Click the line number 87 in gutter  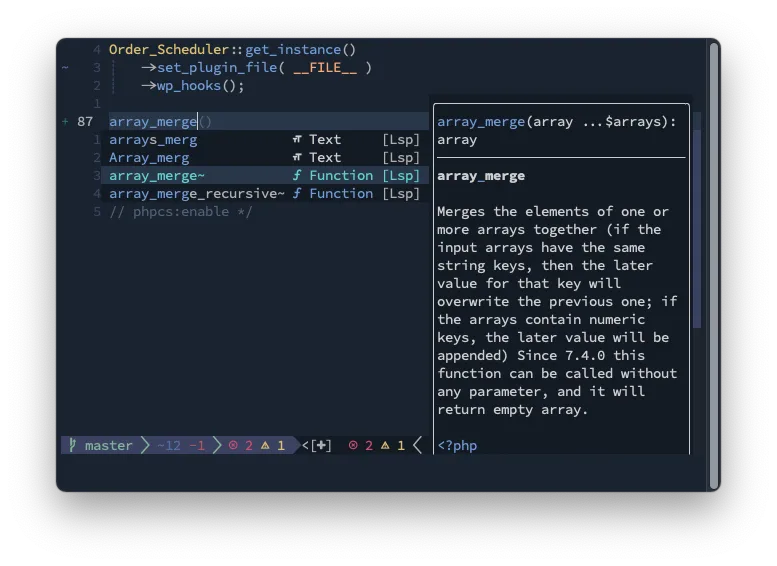(85, 122)
